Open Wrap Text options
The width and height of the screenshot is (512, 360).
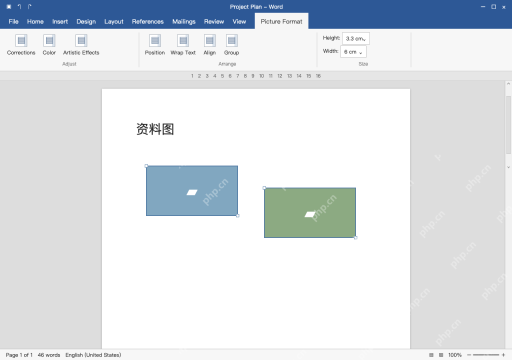[x=183, y=45]
